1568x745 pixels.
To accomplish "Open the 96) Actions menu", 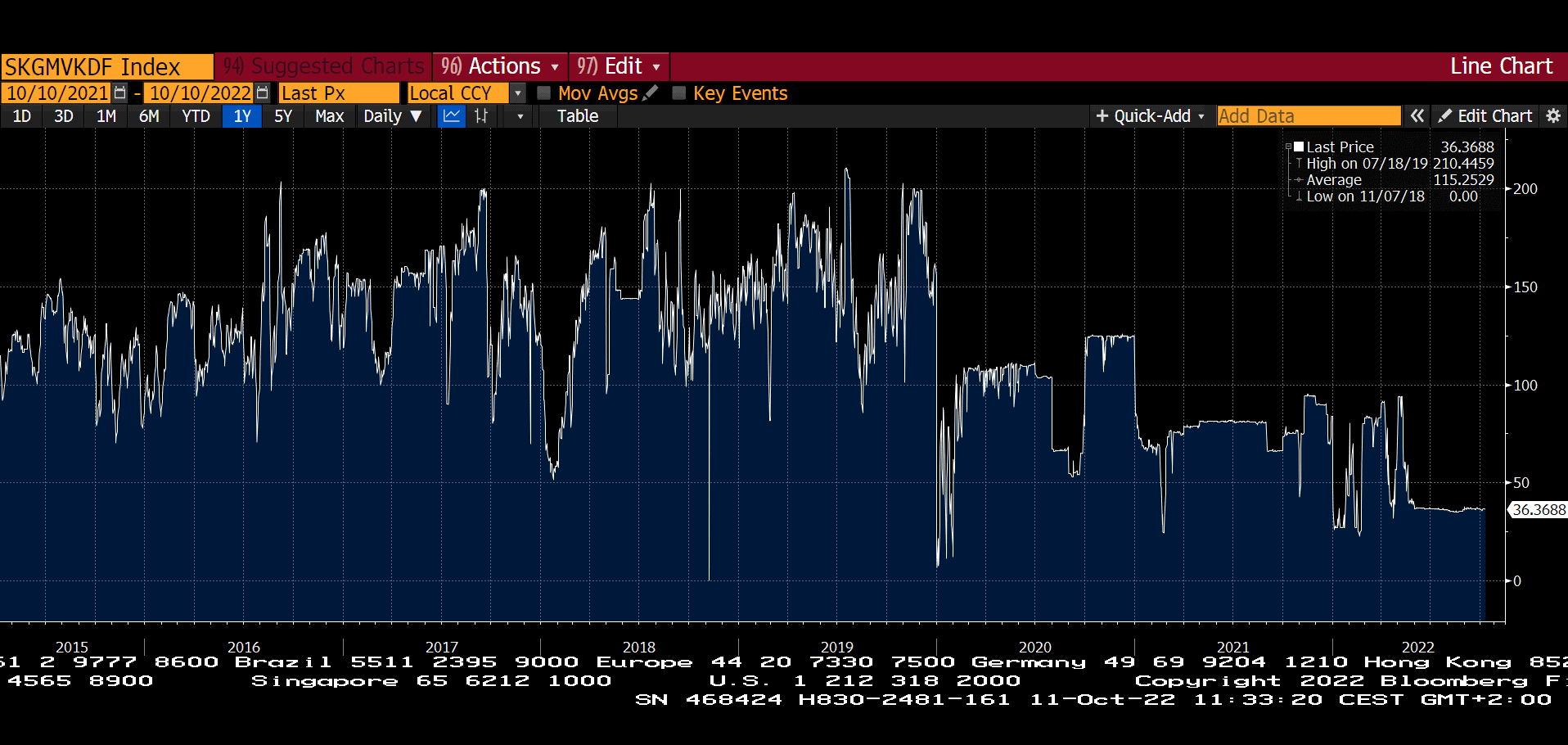I will click(499, 66).
